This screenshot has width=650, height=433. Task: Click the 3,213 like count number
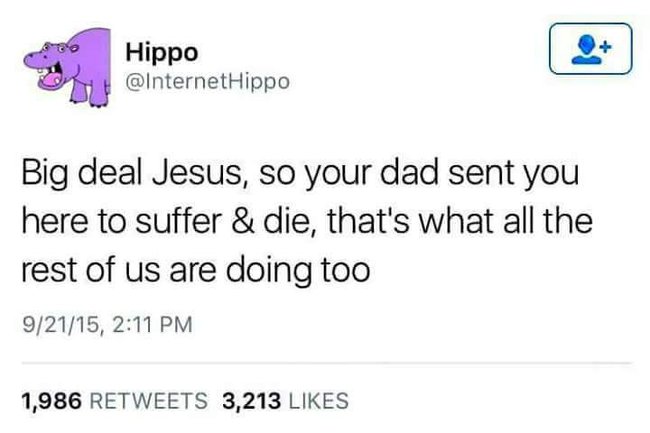[x=252, y=401]
